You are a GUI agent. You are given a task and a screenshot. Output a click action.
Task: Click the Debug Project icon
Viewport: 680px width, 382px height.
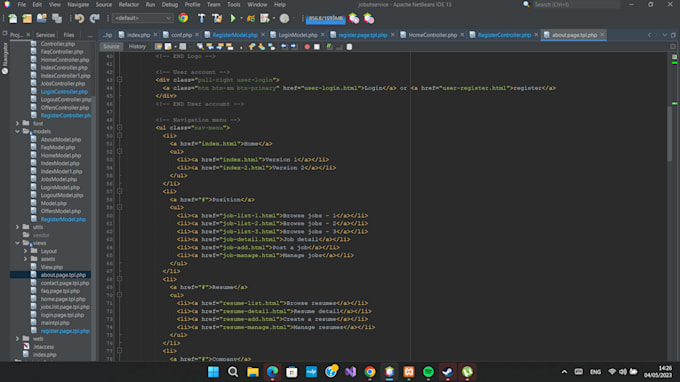tap(251, 18)
